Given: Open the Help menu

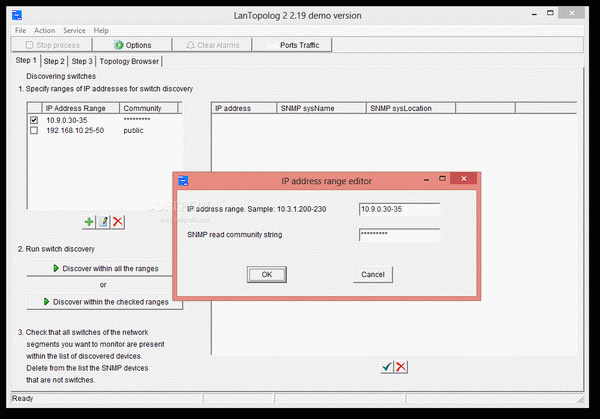Looking at the screenshot, I should [101, 30].
